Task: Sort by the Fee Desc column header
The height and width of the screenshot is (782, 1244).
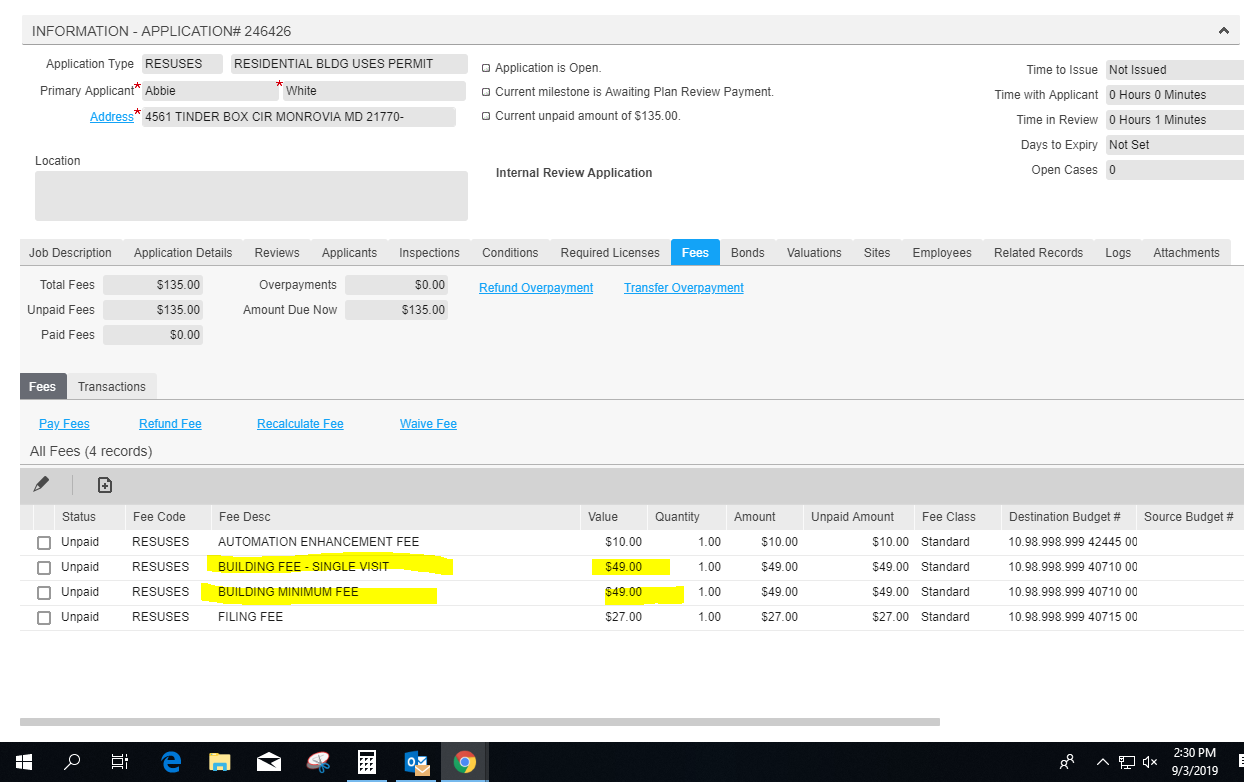Action: [x=244, y=517]
